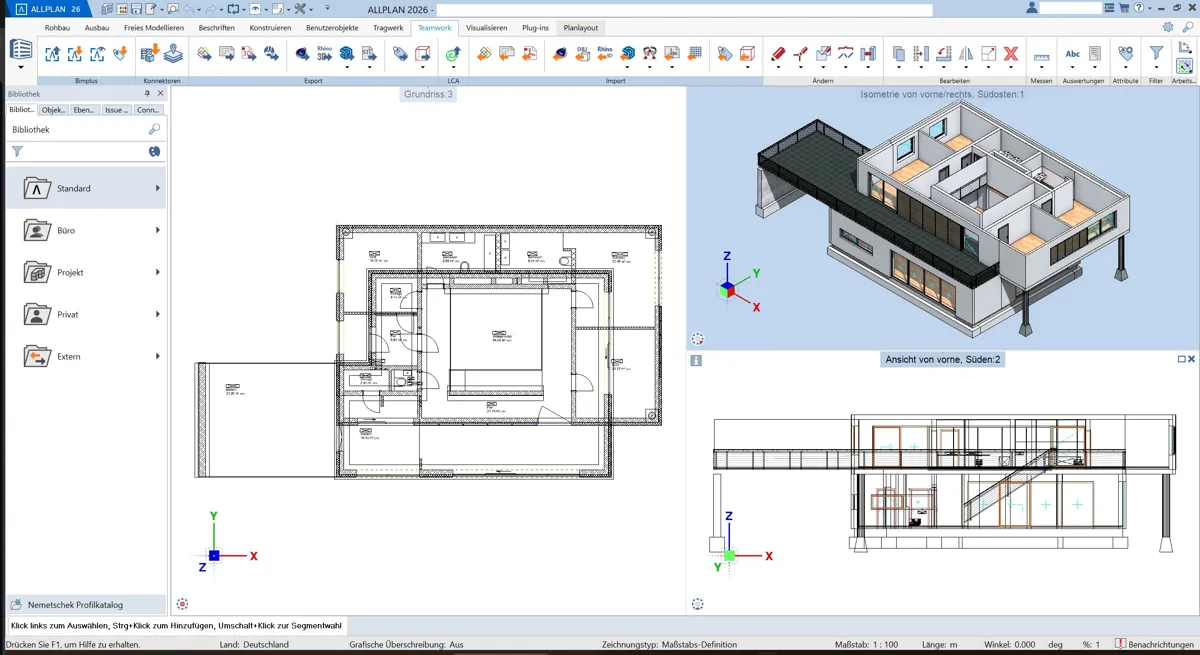Screen dimensions: 1200x655
Task: Click the PDF import icon
Action: (530, 53)
